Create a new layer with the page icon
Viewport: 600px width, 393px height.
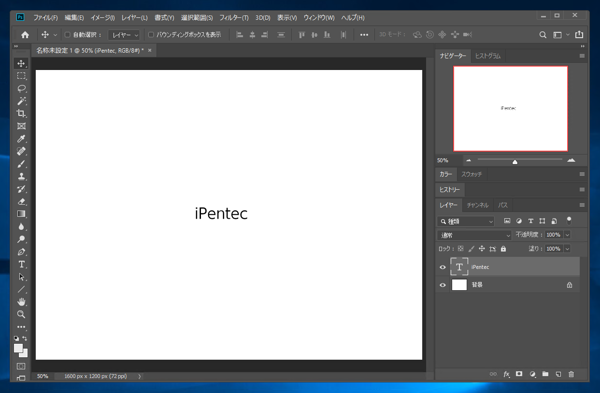[x=558, y=374]
